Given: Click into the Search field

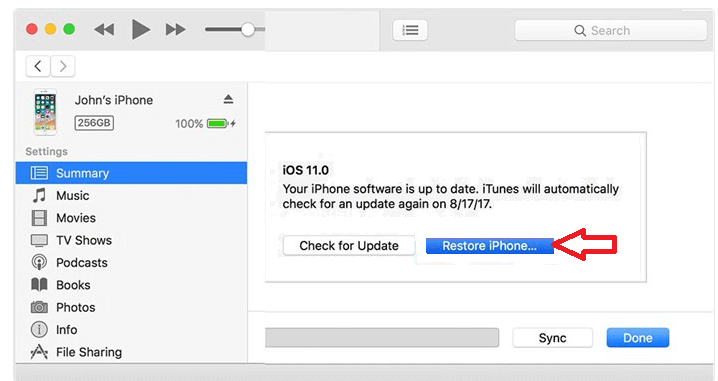Looking at the screenshot, I should [x=610, y=30].
